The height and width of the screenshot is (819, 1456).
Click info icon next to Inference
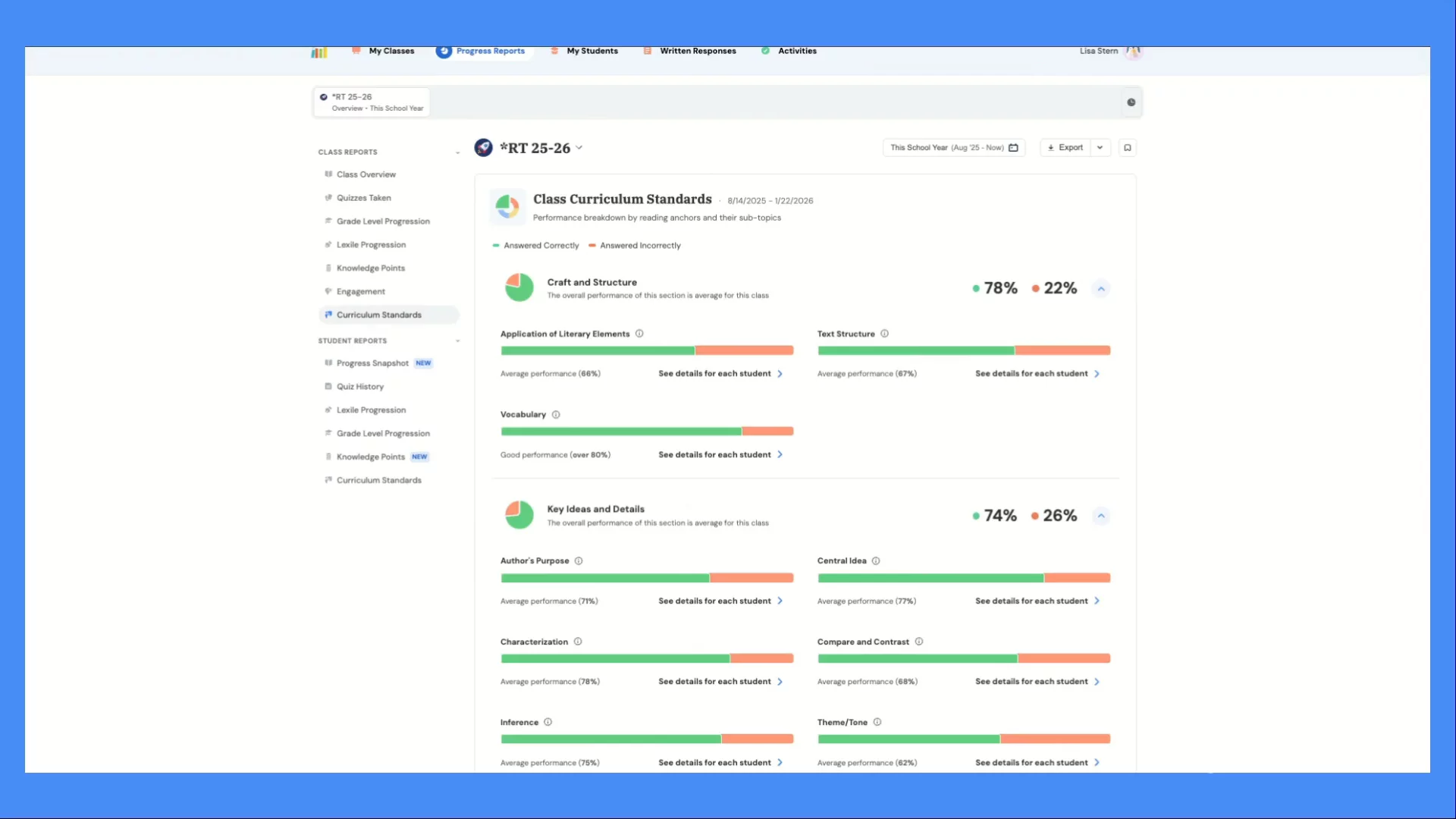click(548, 722)
